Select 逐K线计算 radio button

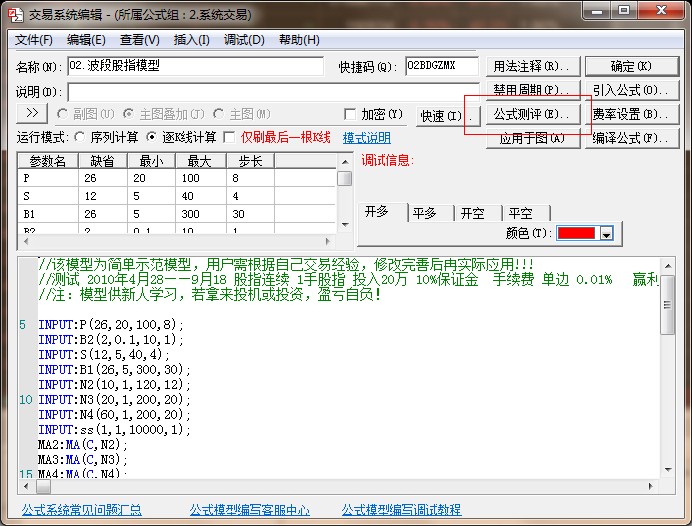(x=152, y=137)
